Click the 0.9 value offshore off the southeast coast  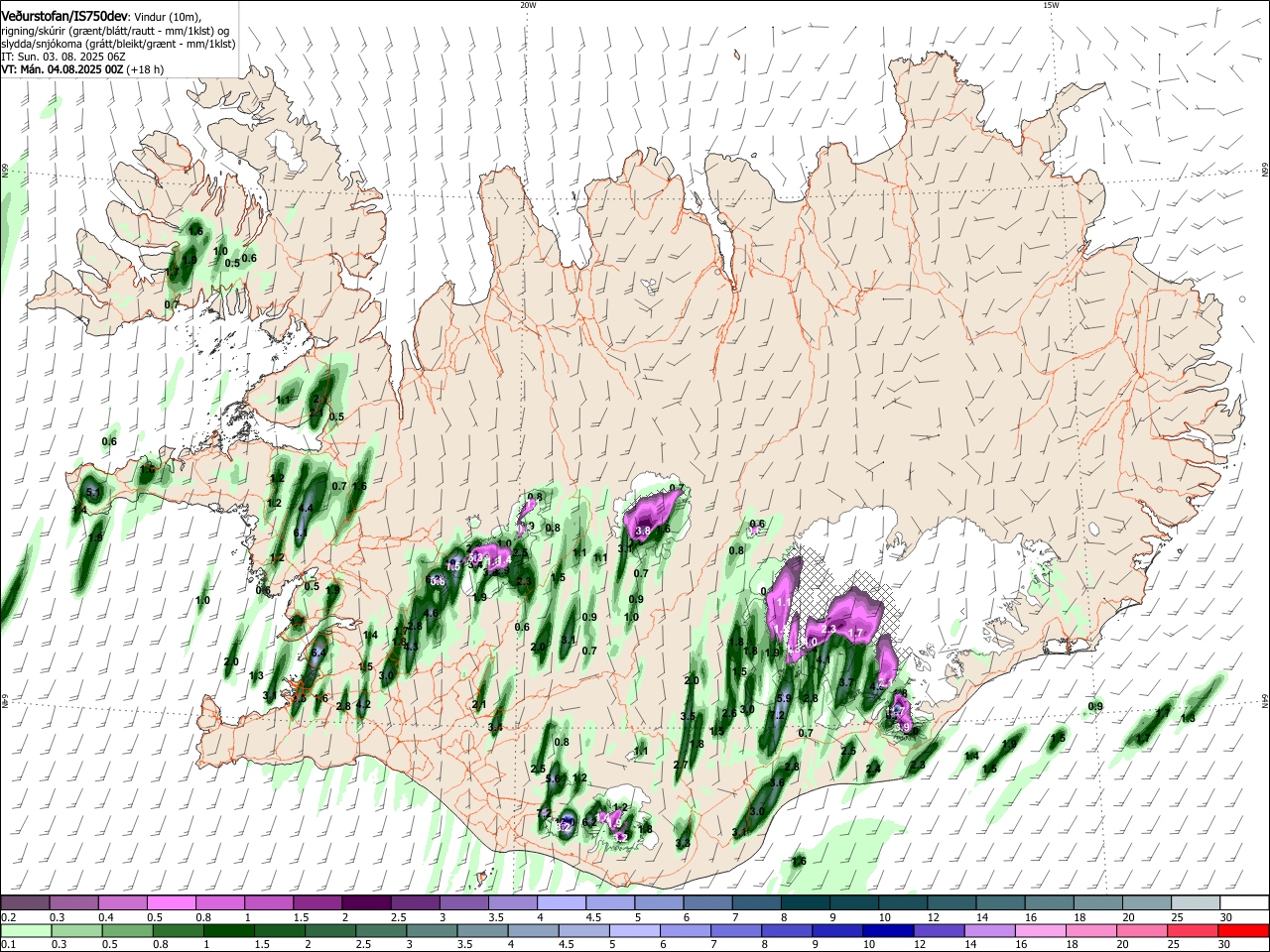tap(1095, 706)
